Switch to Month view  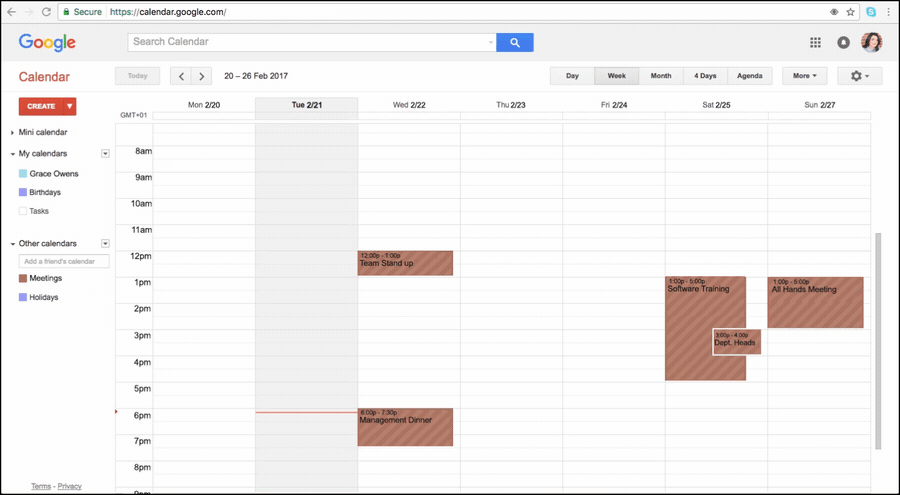pyautogui.click(x=661, y=76)
